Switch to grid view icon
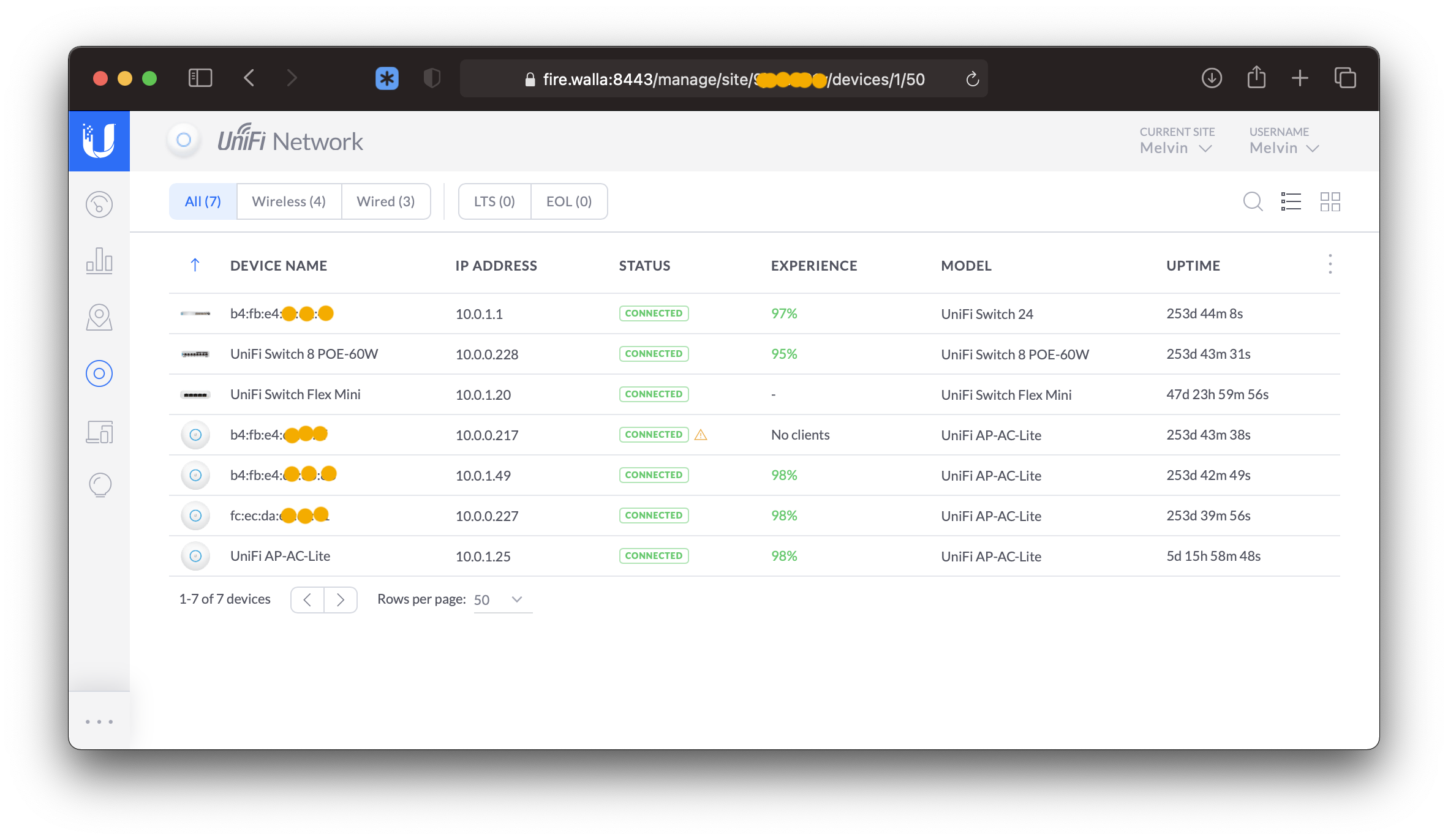1448x840 pixels. click(x=1330, y=201)
